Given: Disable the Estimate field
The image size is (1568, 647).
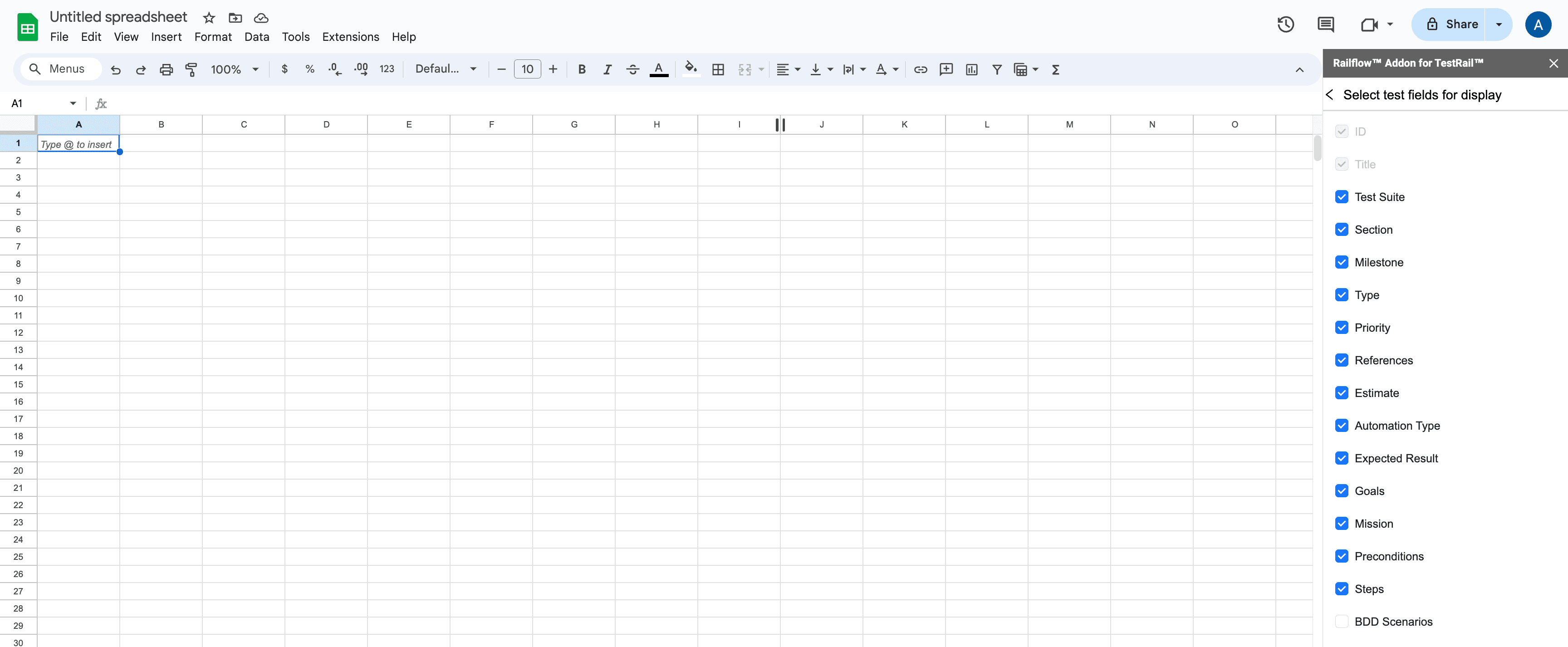Looking at the screenshot, I should pos(1342,392).
